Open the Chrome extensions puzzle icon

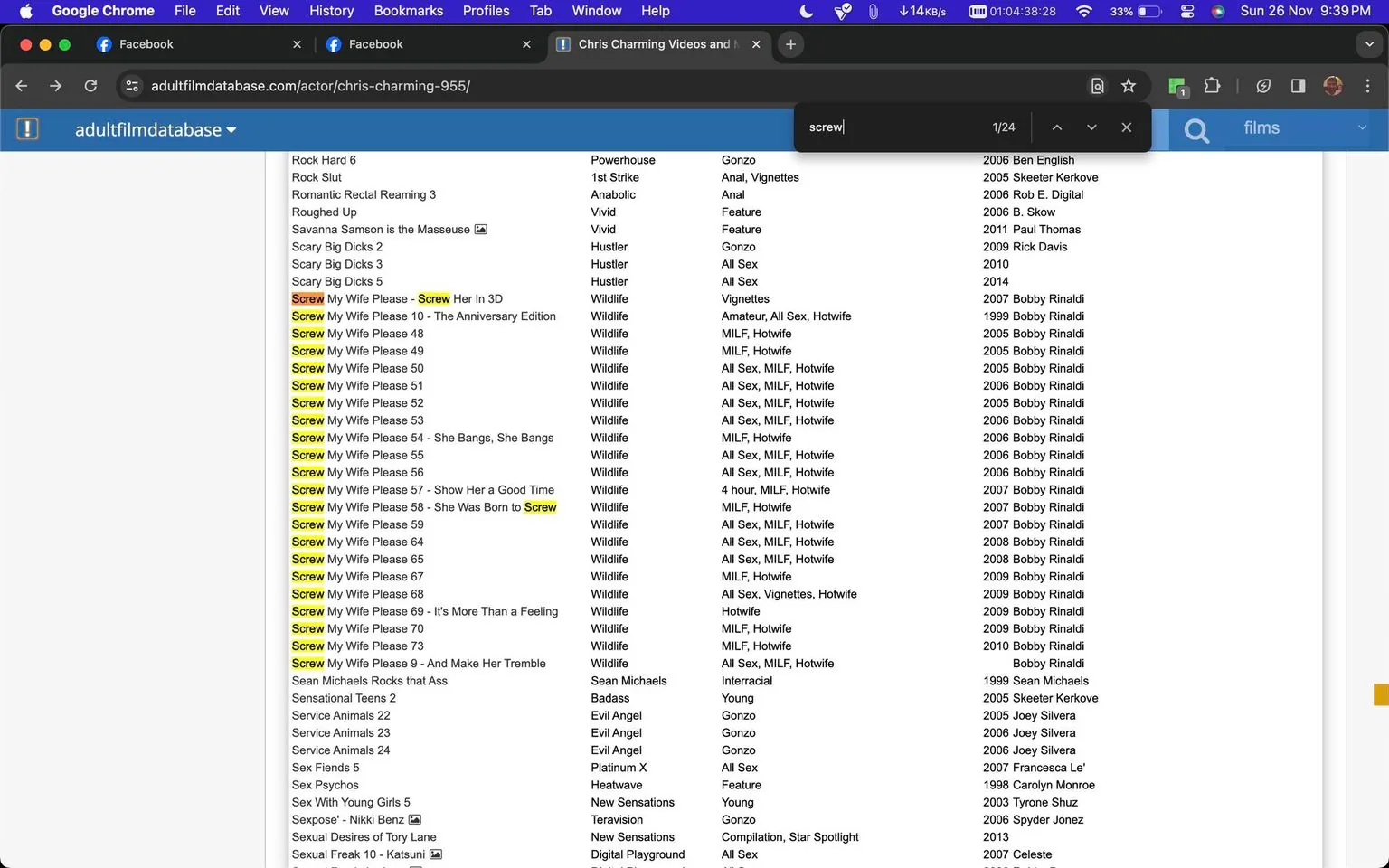pyautogui.click(x=1212, y=86)
